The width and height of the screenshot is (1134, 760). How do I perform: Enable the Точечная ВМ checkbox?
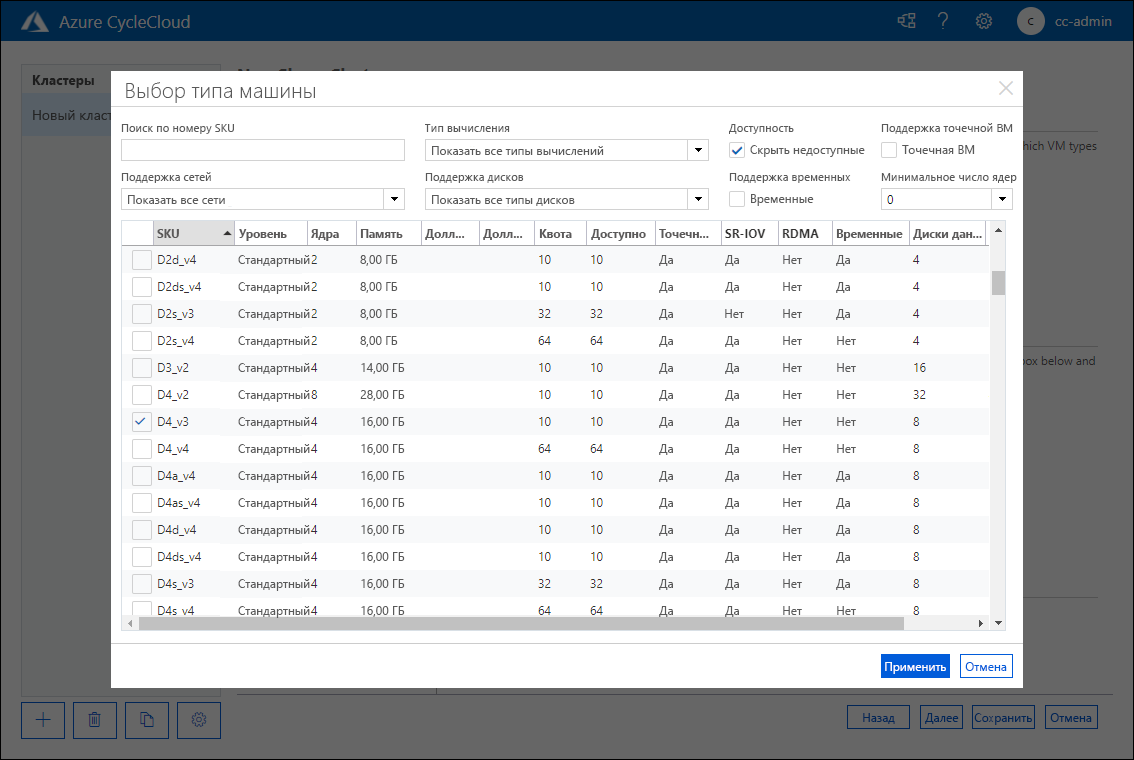[889, 150]
